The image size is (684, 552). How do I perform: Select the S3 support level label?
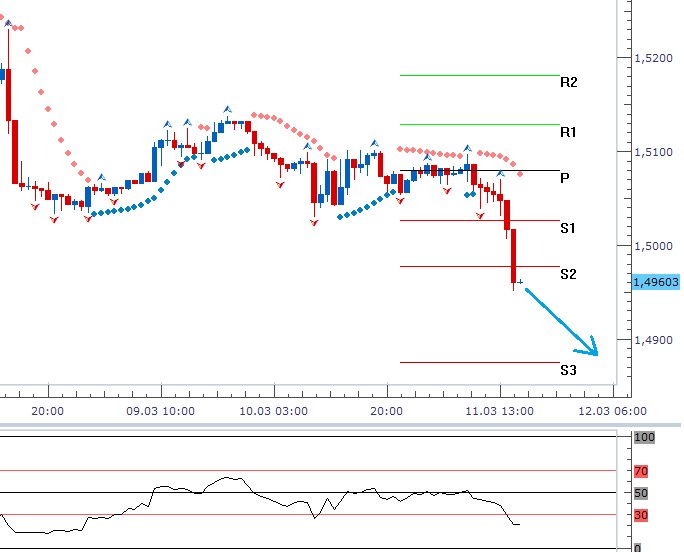coord(568,370)
